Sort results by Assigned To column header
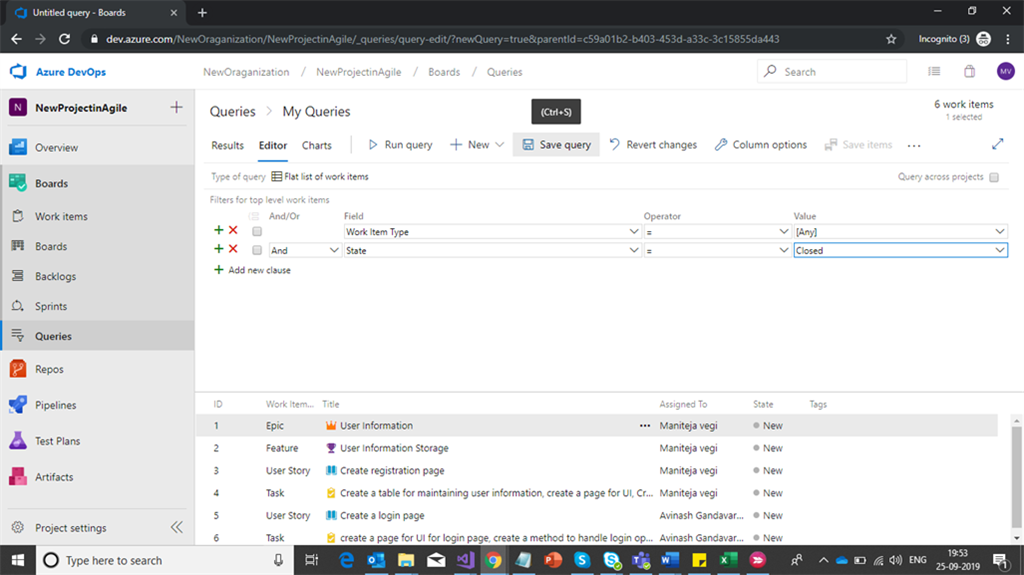This screenshot has width=1024, height=575. pos(683,404)
